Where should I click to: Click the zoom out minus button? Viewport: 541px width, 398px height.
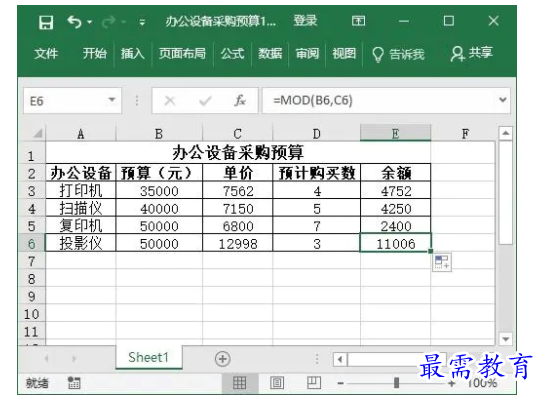[341, 383]
